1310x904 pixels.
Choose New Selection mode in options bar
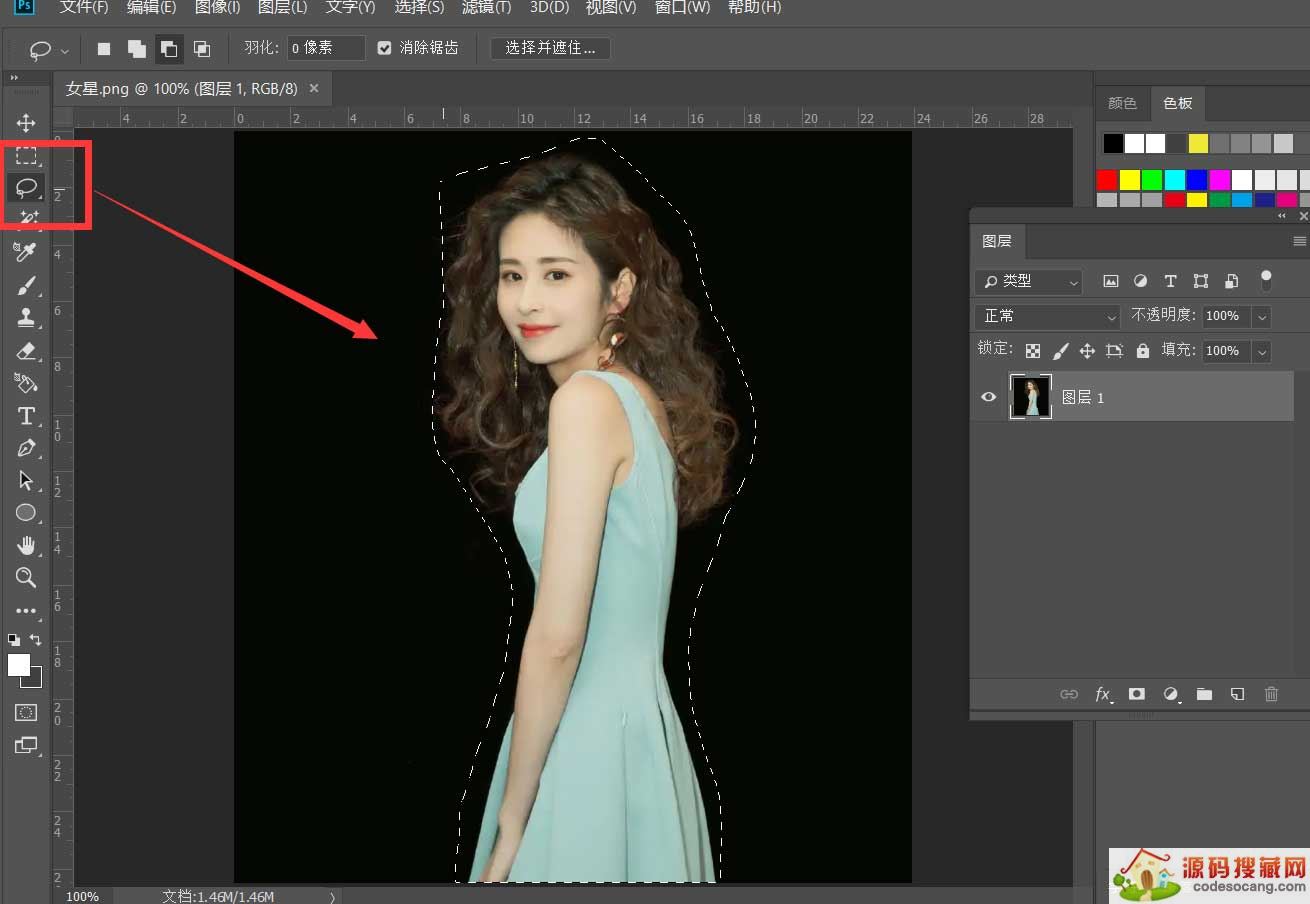click(104, 48)
